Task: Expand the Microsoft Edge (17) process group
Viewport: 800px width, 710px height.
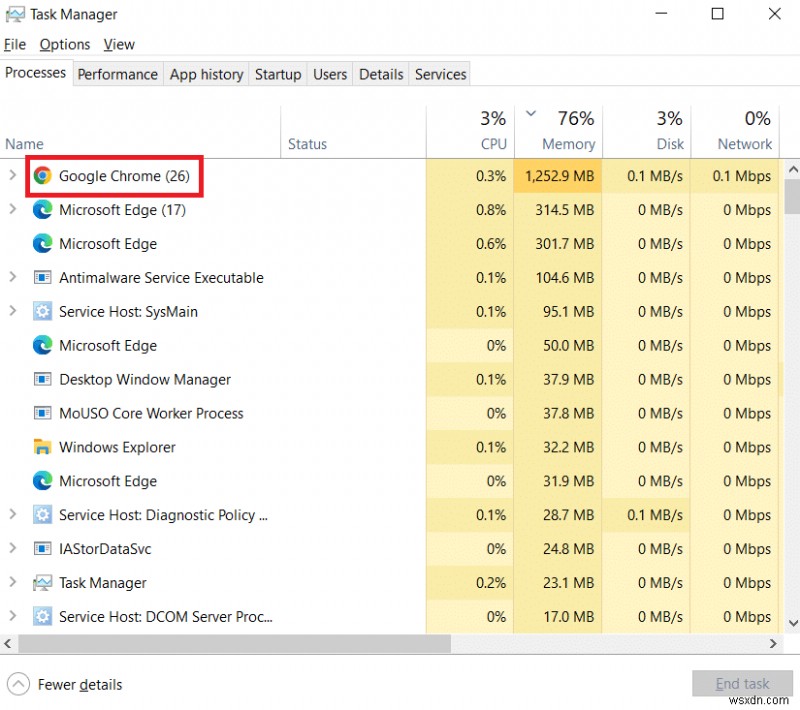Action: coord(13,209)
